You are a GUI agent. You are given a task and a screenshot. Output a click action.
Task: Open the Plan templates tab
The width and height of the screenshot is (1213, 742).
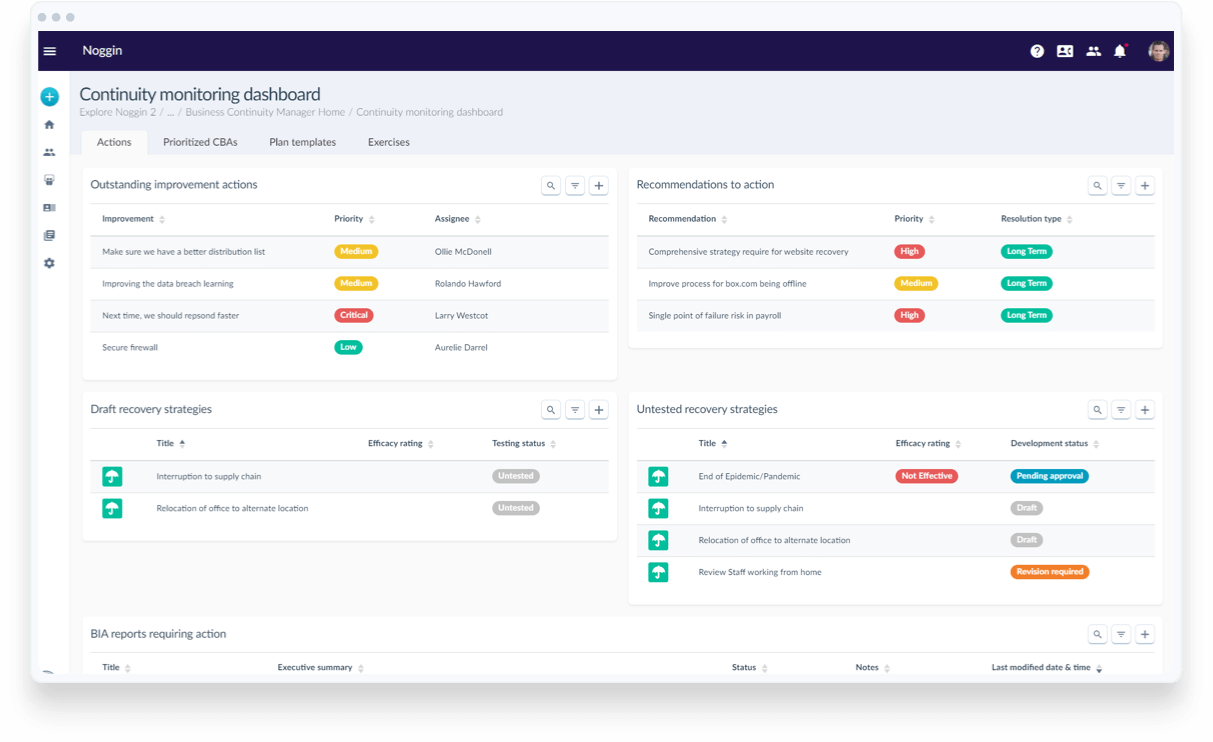302,142
